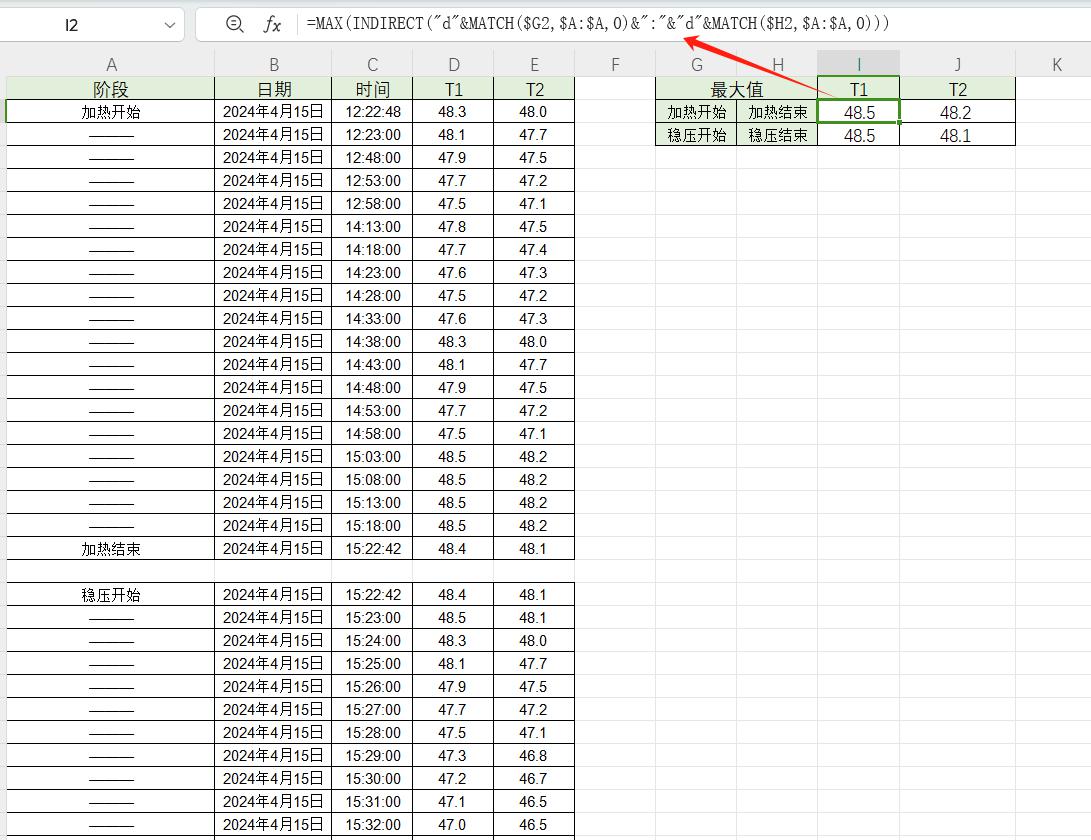Image resolution: width=1091 pixels, height=840 pixels.
Task: Select cell H3 containing 稳压结束
Action: pos(777,135)
